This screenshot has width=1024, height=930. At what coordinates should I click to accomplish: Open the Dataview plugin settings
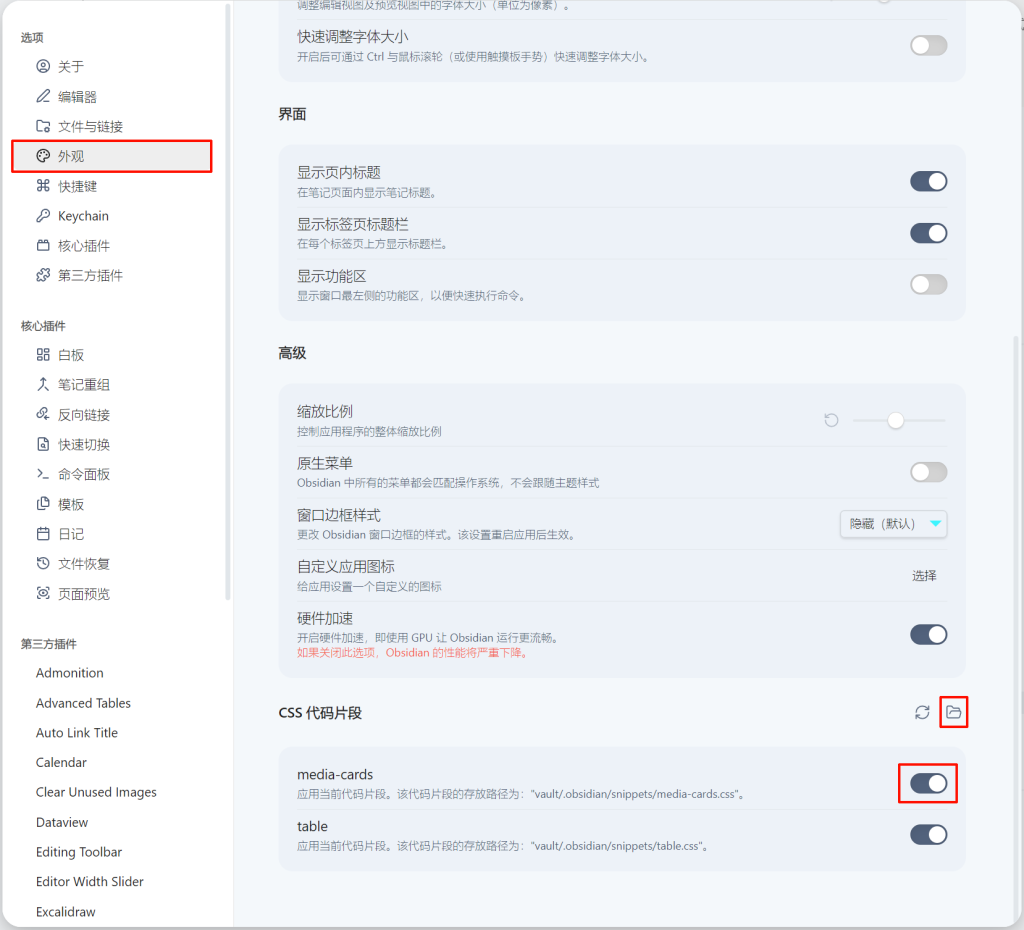point(62,822)
